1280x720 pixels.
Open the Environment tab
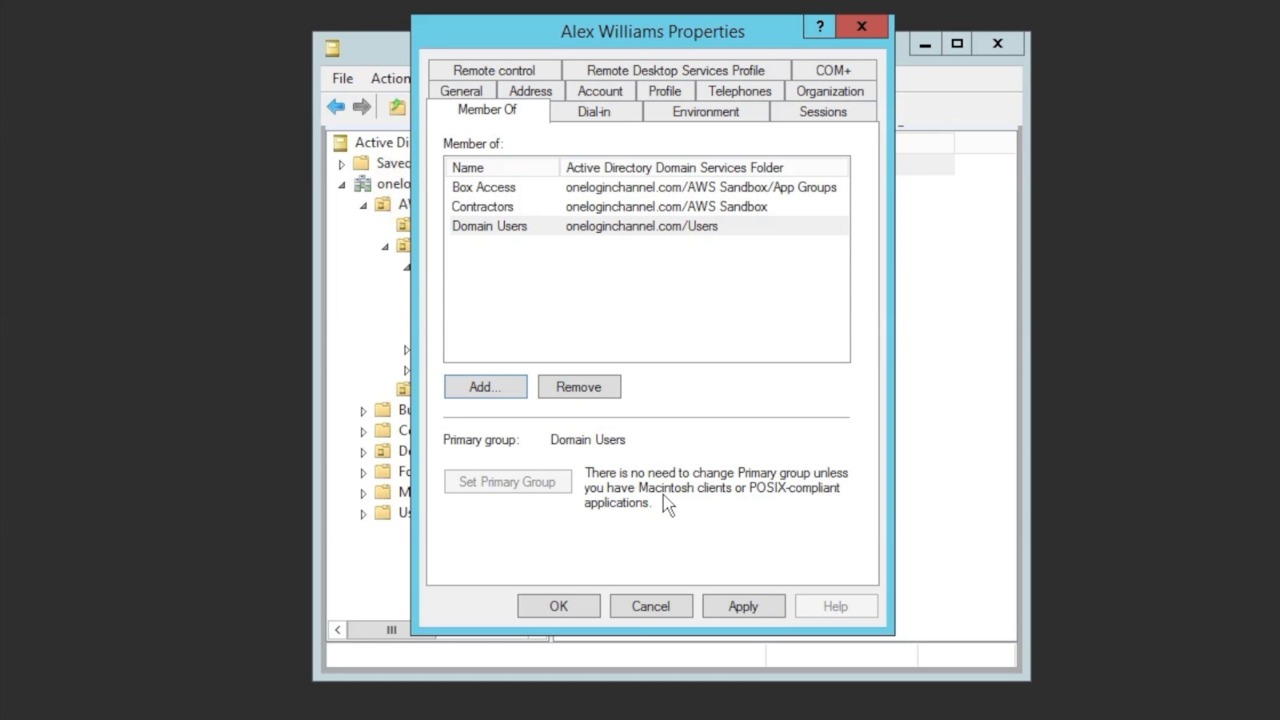[x=706, y=112]
